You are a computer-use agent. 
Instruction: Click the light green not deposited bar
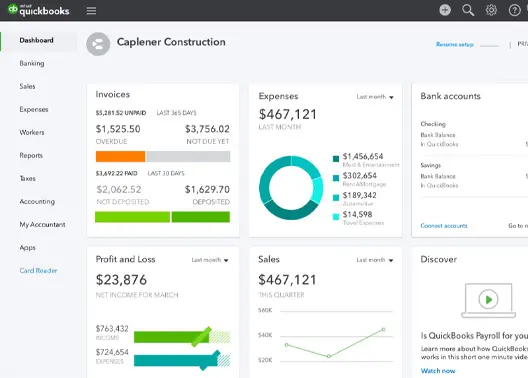(x=132, y=217)
